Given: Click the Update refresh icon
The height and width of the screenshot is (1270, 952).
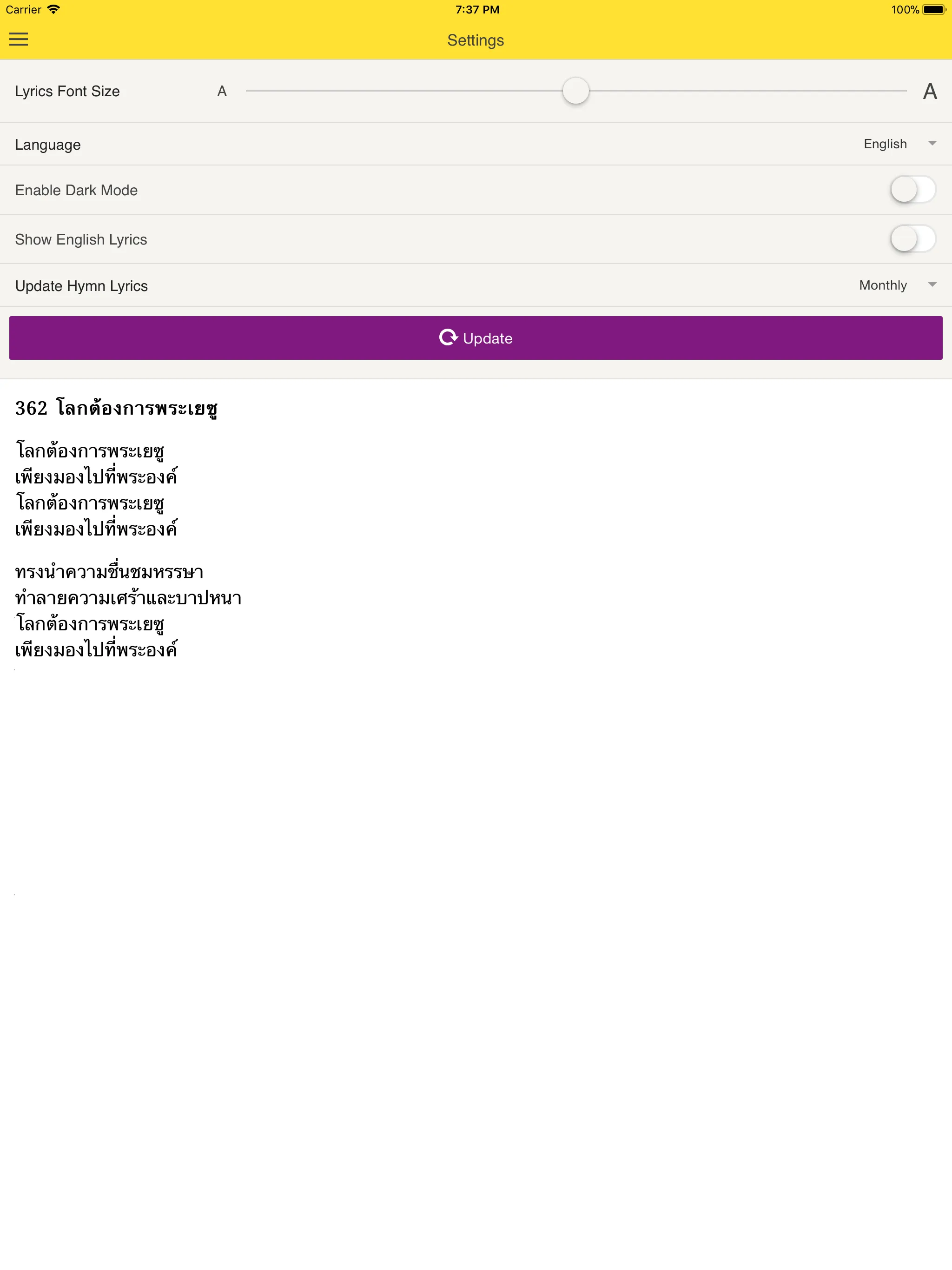Looking at the screenshot, I should click(x=447, y=337).
